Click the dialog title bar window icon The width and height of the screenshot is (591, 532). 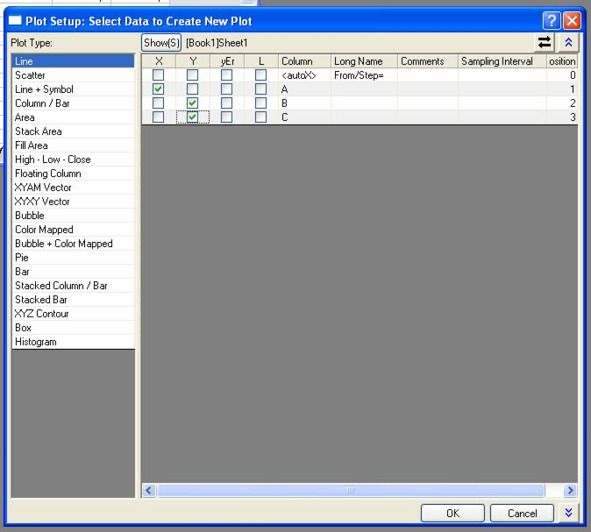pyautogui.click(x=15, y=20)
